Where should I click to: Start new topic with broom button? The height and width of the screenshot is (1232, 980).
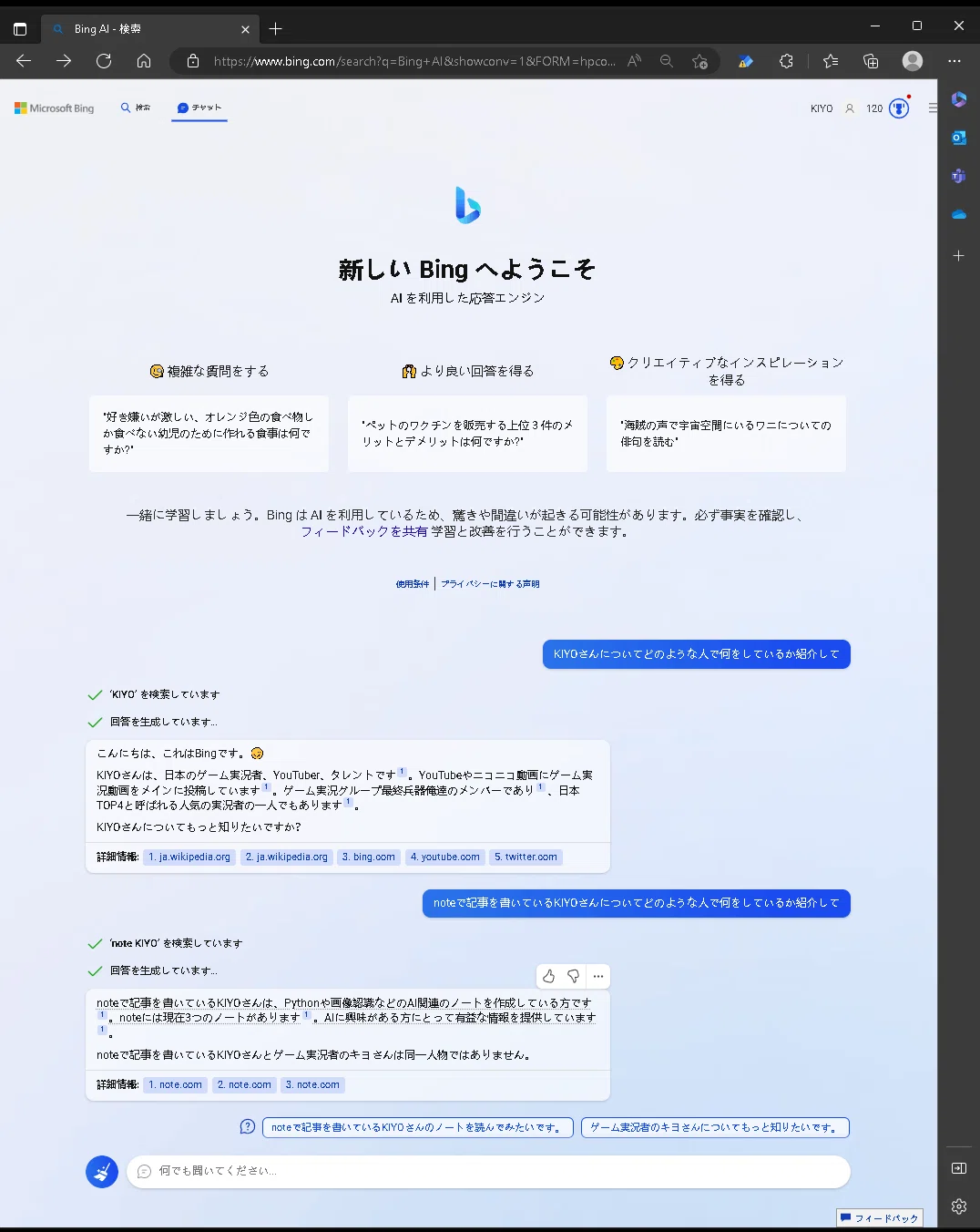click(x=102, y=1172)
